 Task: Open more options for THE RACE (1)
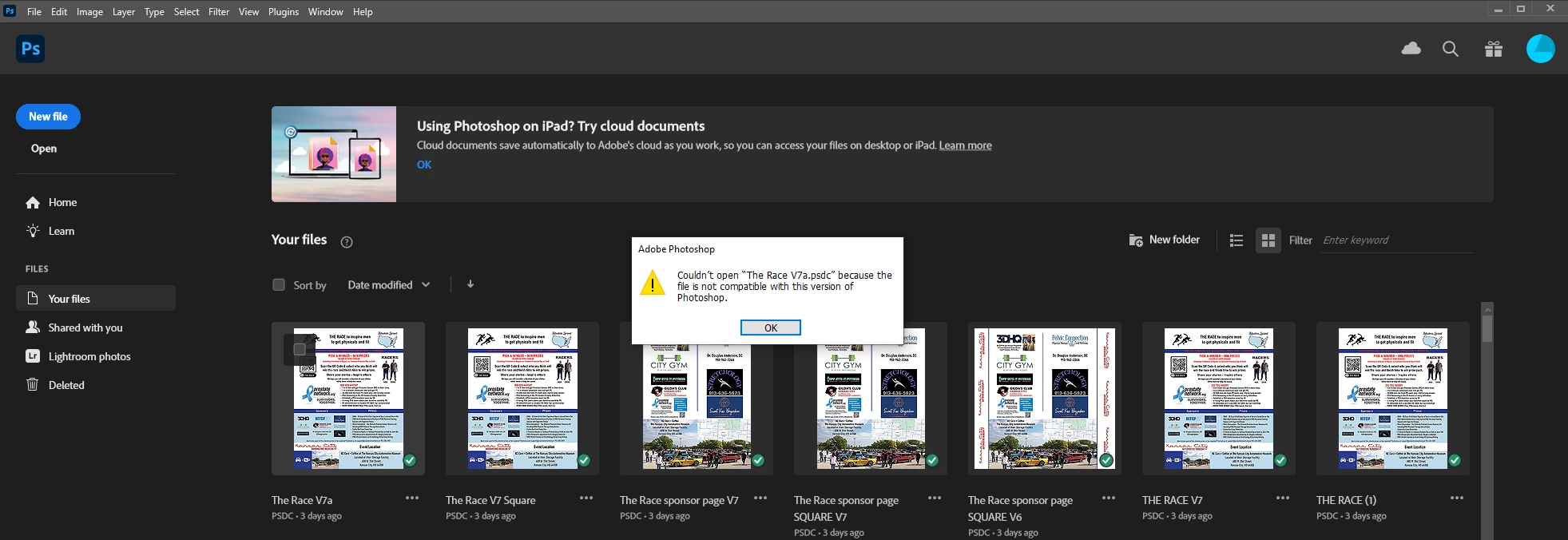click(1457, 498)
